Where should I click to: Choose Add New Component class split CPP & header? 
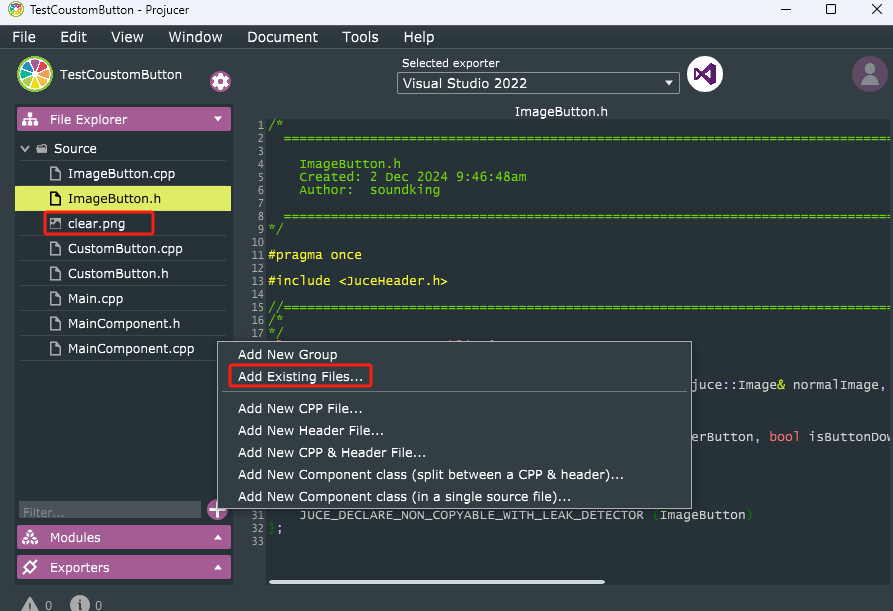click(454, 474)
